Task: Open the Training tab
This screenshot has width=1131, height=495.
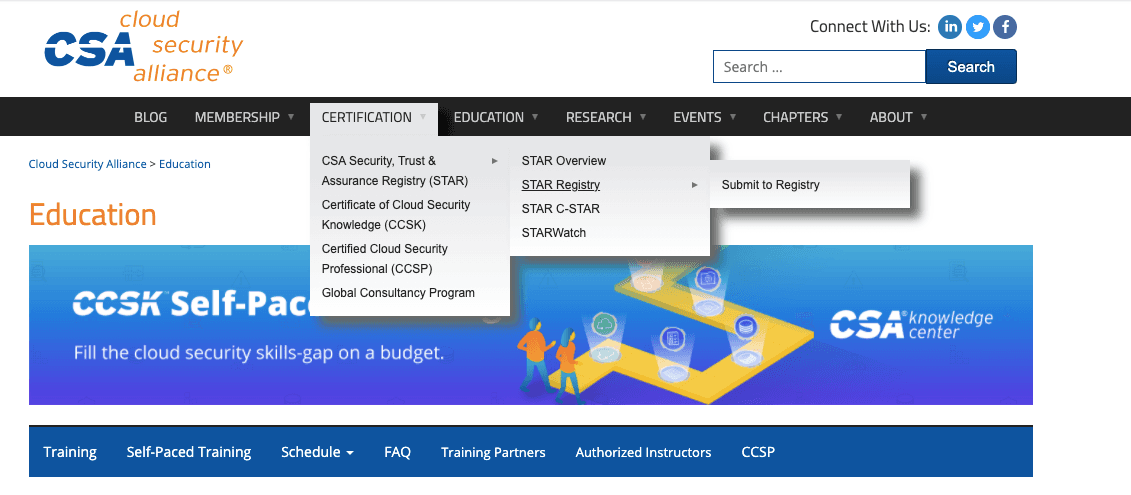Action: click(x=70, y=452)
